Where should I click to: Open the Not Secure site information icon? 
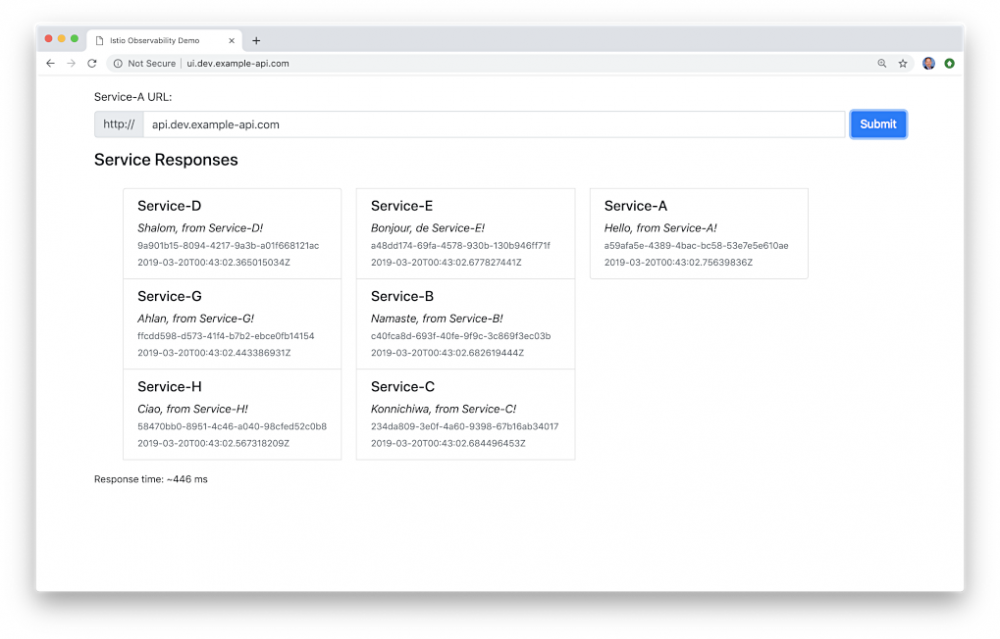coord(119,63)
